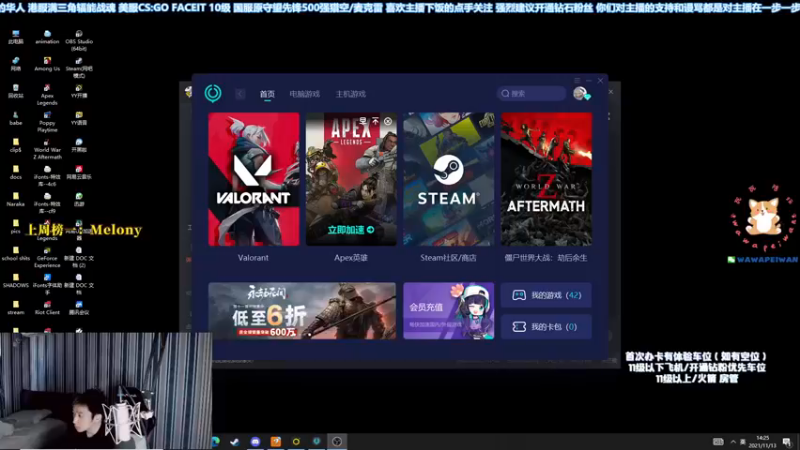This screenshot has height=450, width=800.
Task: Click 立即加速 on the Apex card
Action: (x=351, y=230)
